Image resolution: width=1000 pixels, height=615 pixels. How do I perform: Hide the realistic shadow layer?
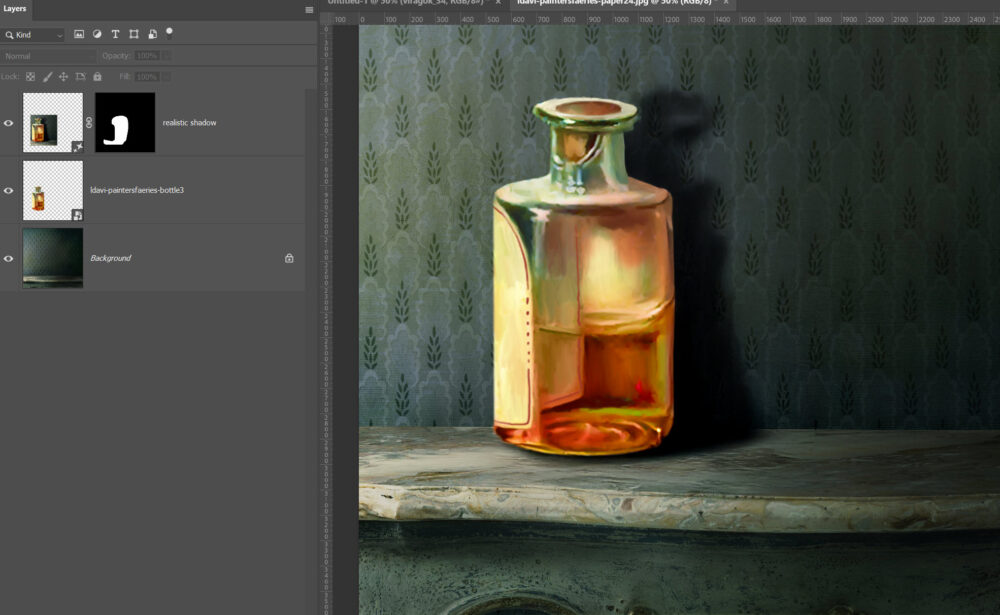[x=9, y=123]
